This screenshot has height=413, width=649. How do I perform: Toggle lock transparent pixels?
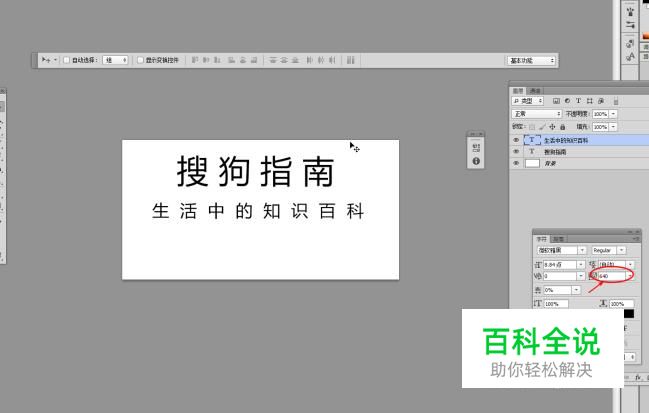[532, 127]
